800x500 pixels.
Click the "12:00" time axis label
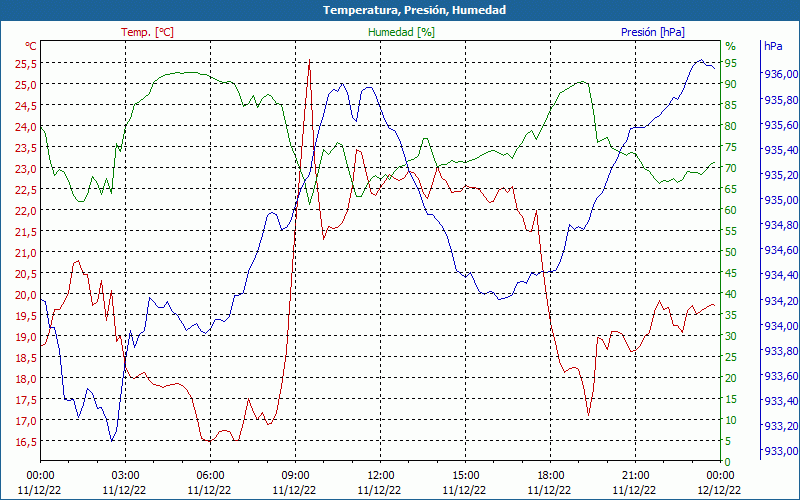click(x=381, y=476)
